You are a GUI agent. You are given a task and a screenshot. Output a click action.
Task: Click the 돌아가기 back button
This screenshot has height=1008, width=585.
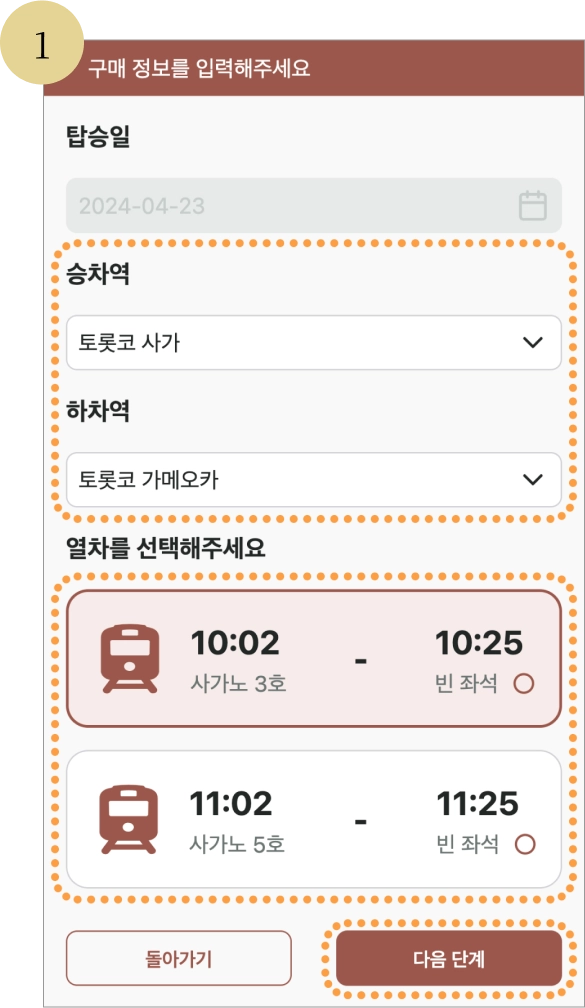point(179,958)
